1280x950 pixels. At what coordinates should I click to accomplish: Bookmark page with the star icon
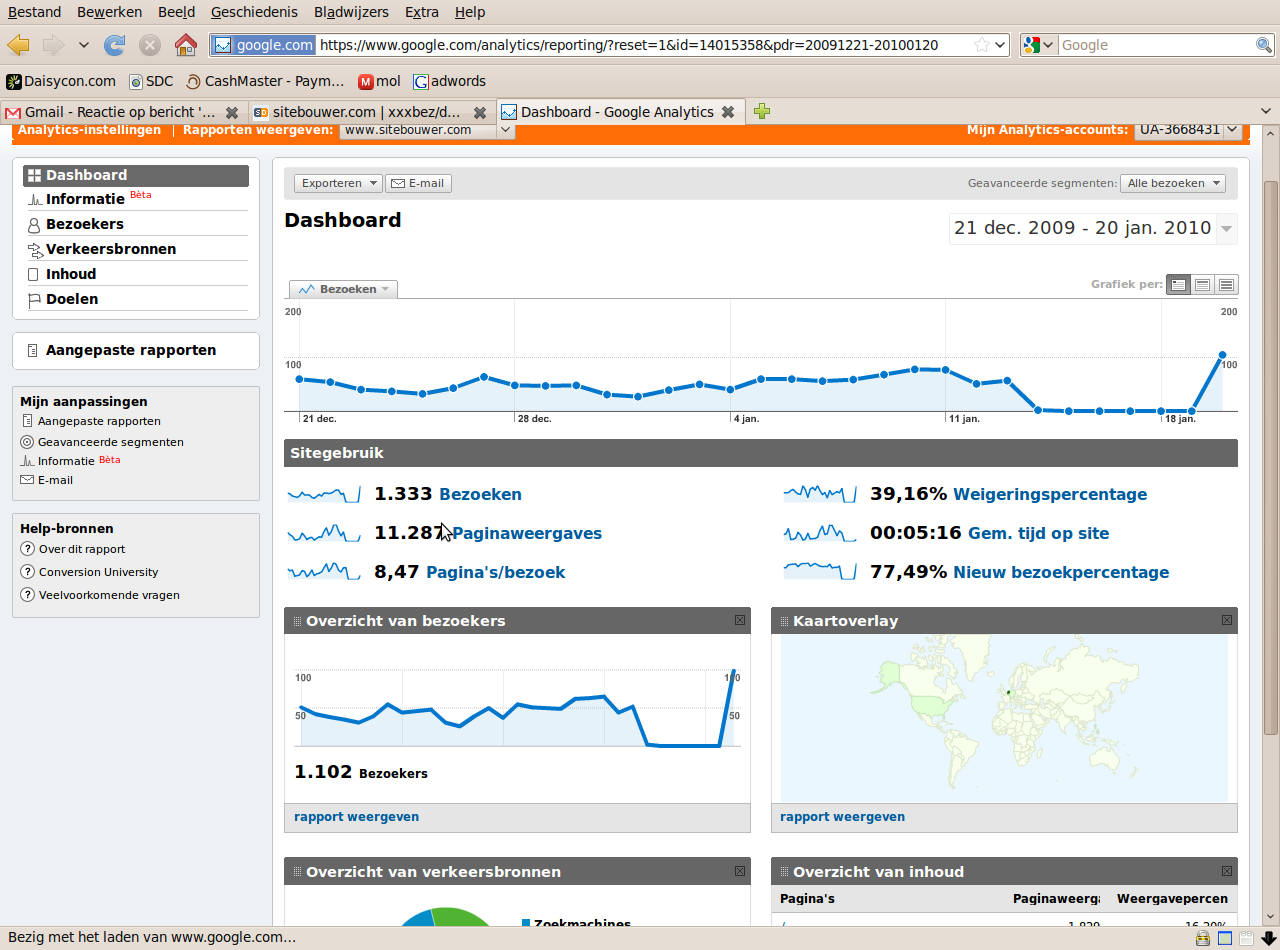click(x=982, y=45)
